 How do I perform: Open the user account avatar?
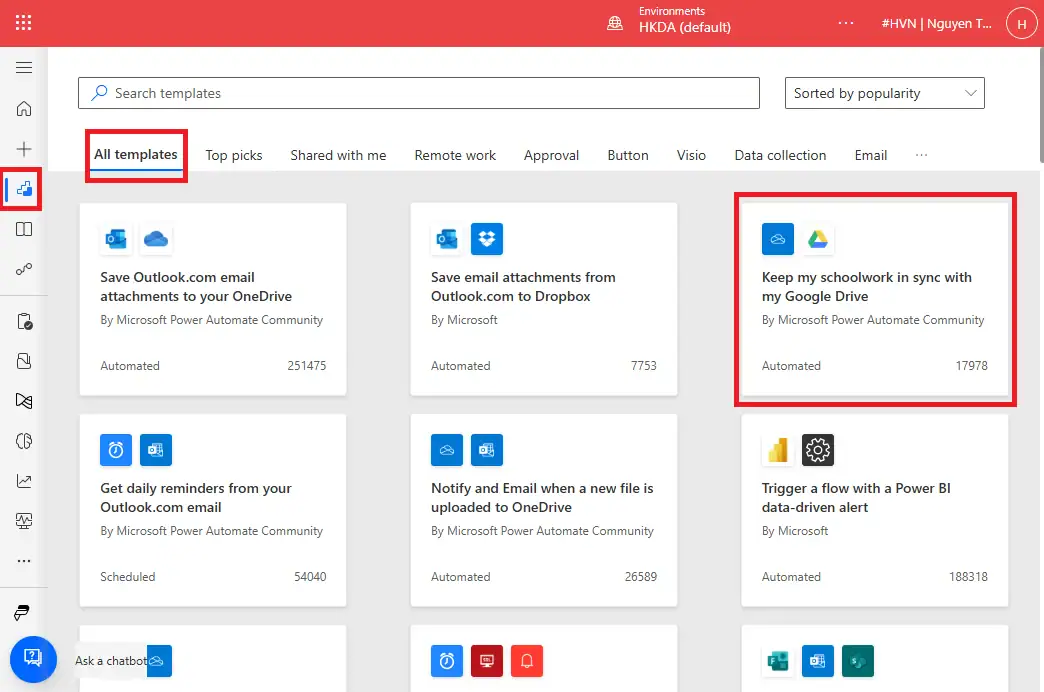tap(1021, 23)
